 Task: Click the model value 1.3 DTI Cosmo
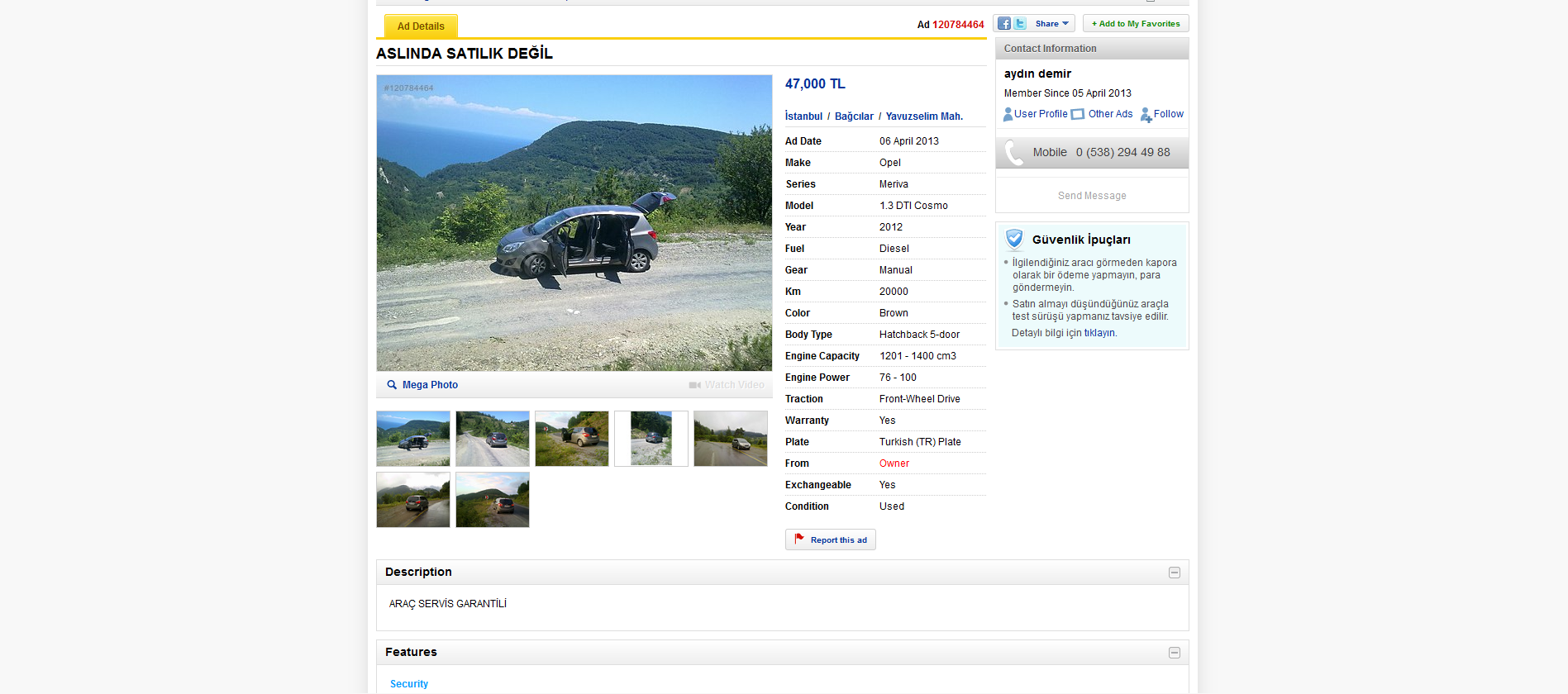(913, 206)
